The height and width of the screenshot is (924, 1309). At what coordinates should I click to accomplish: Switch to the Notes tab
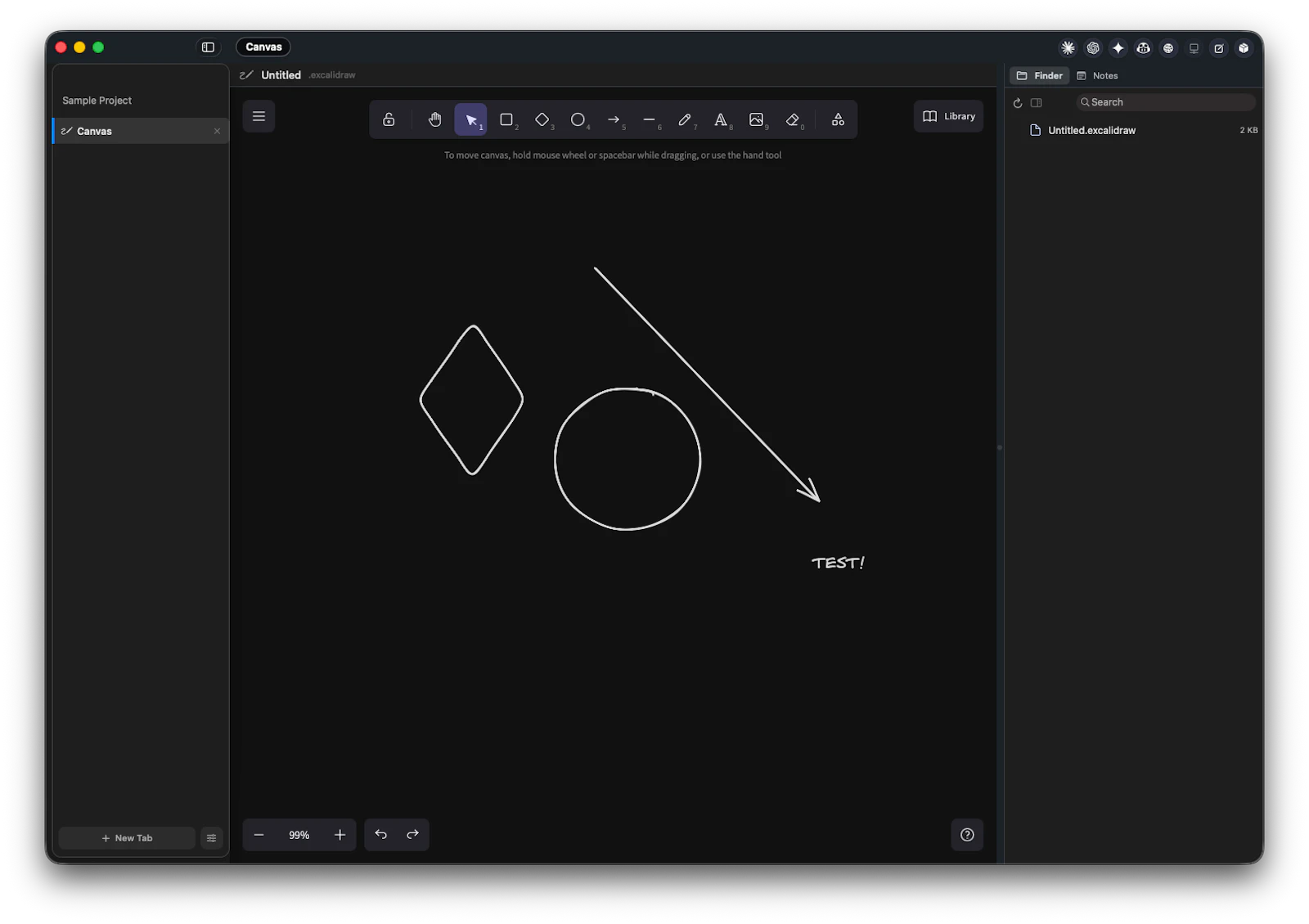[x=1097, y=75]
